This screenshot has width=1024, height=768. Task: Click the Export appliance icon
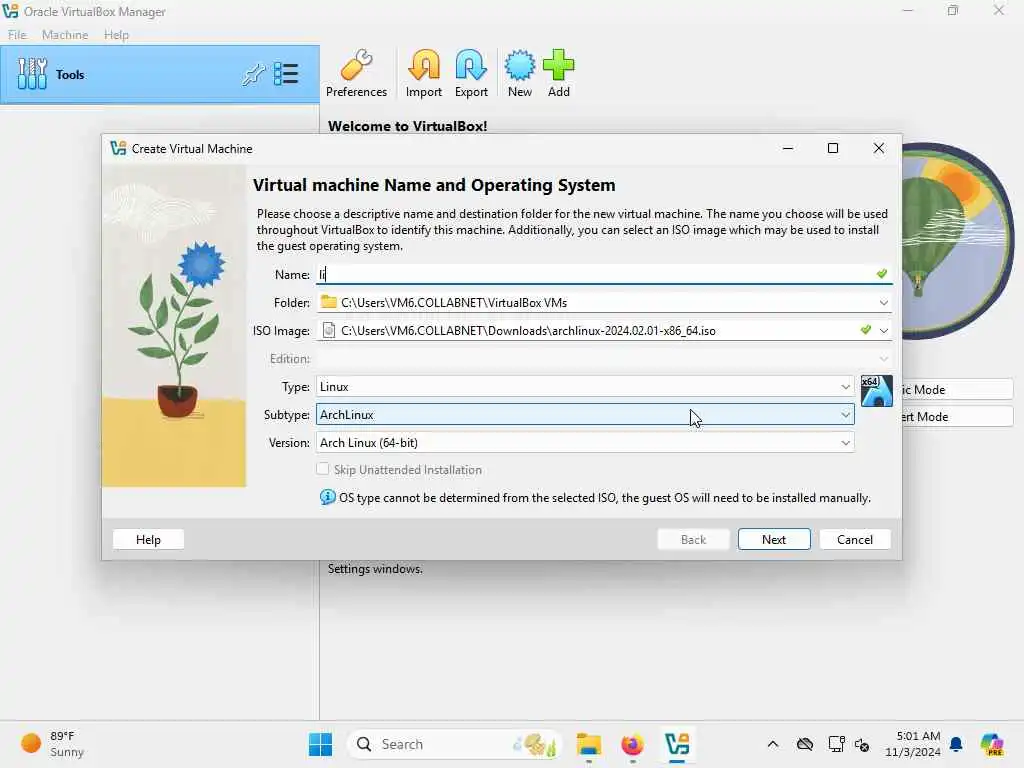point(471,74)
